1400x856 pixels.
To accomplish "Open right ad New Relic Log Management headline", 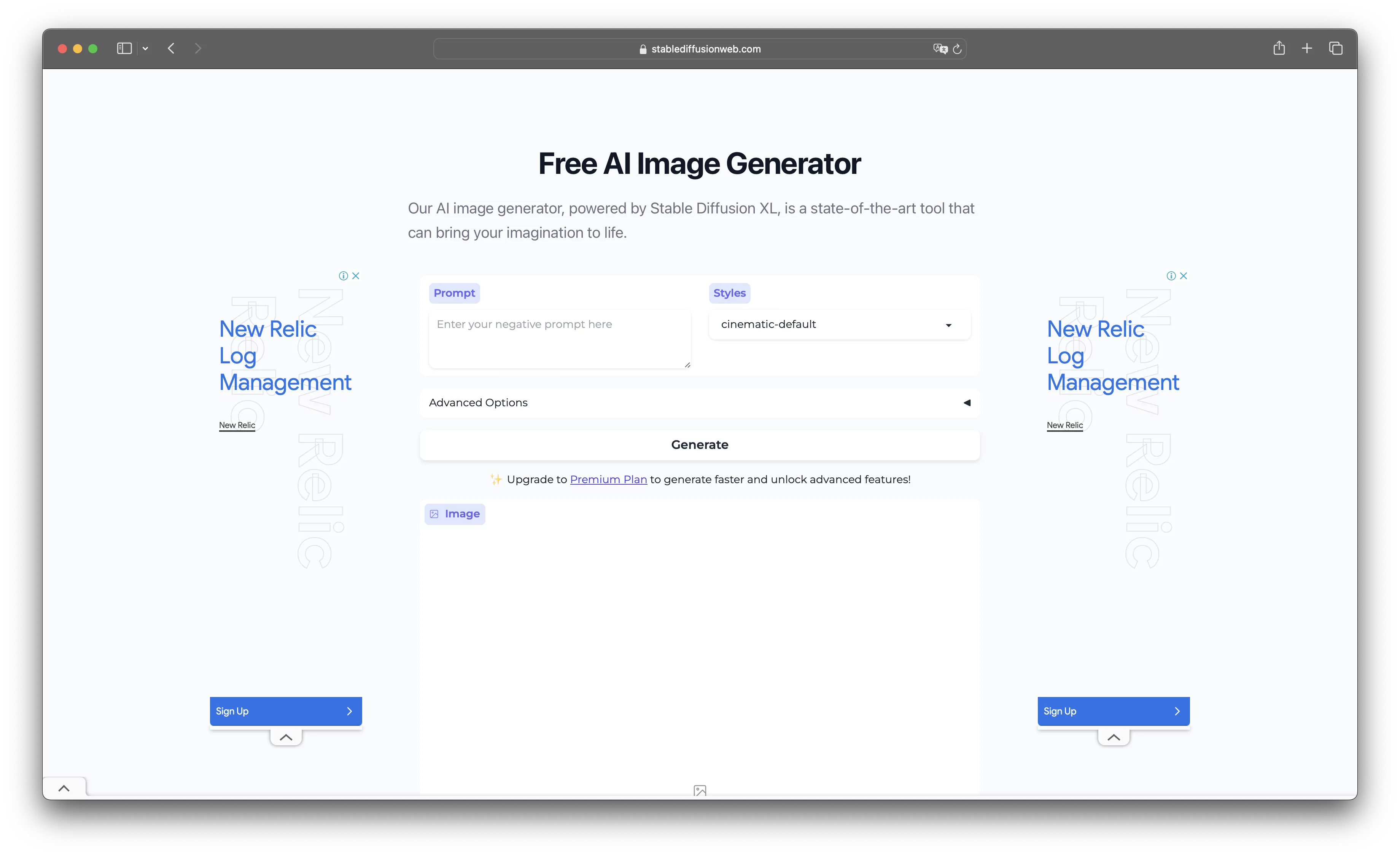I will tap(1113, 356).
